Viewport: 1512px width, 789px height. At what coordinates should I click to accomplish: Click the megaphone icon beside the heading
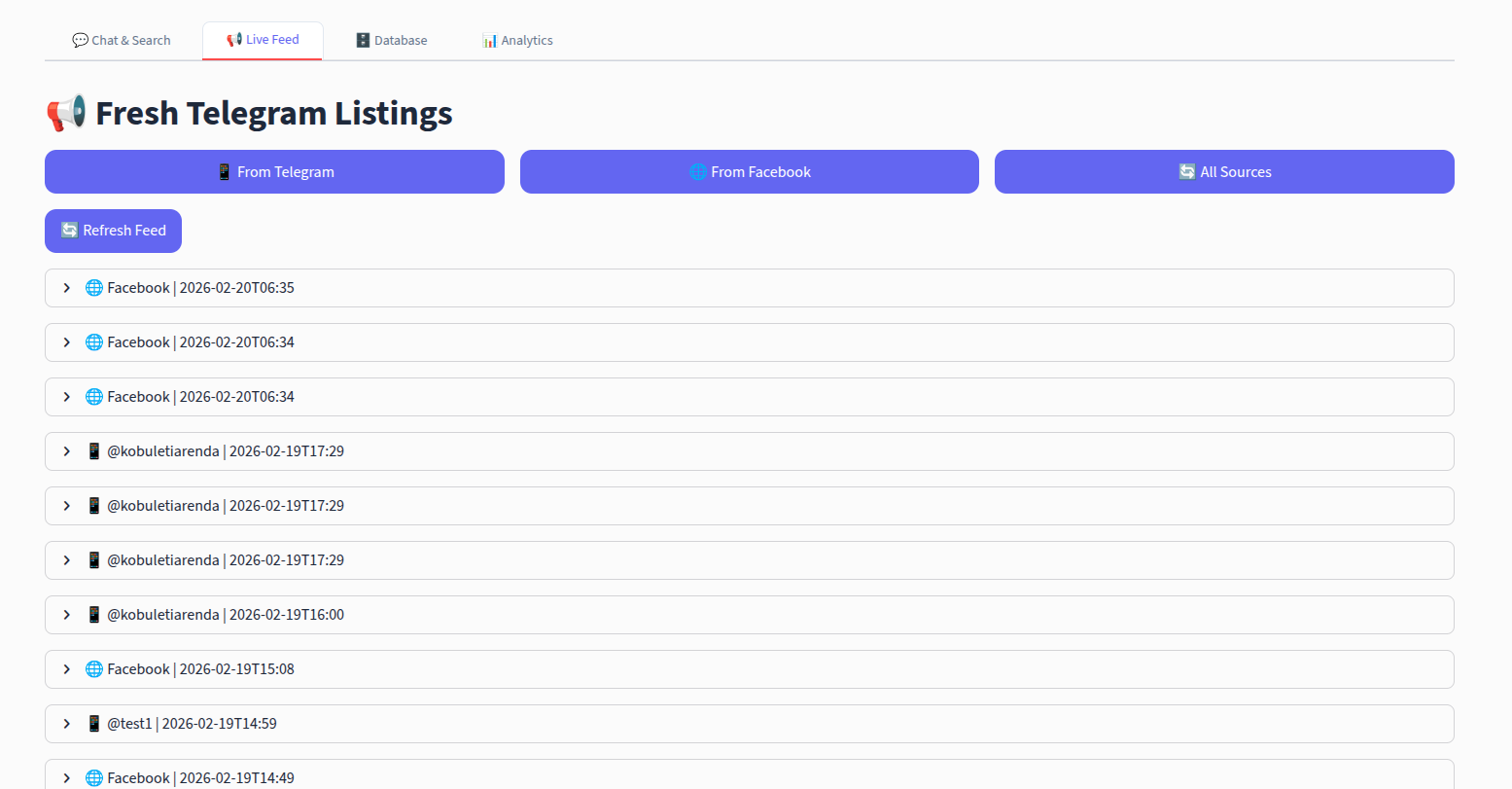click(x=66, y=114)
